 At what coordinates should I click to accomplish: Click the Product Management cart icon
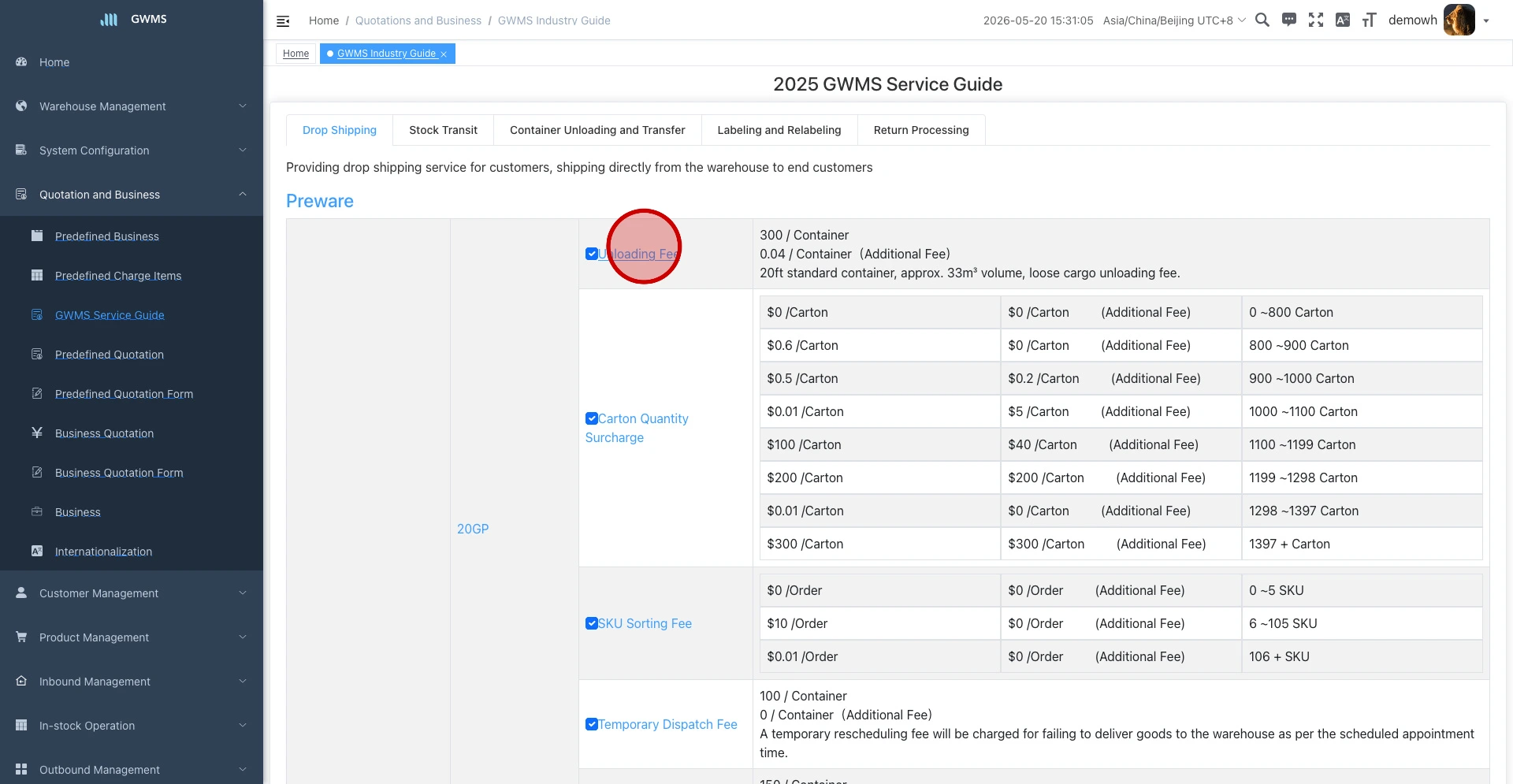point(21,637)
